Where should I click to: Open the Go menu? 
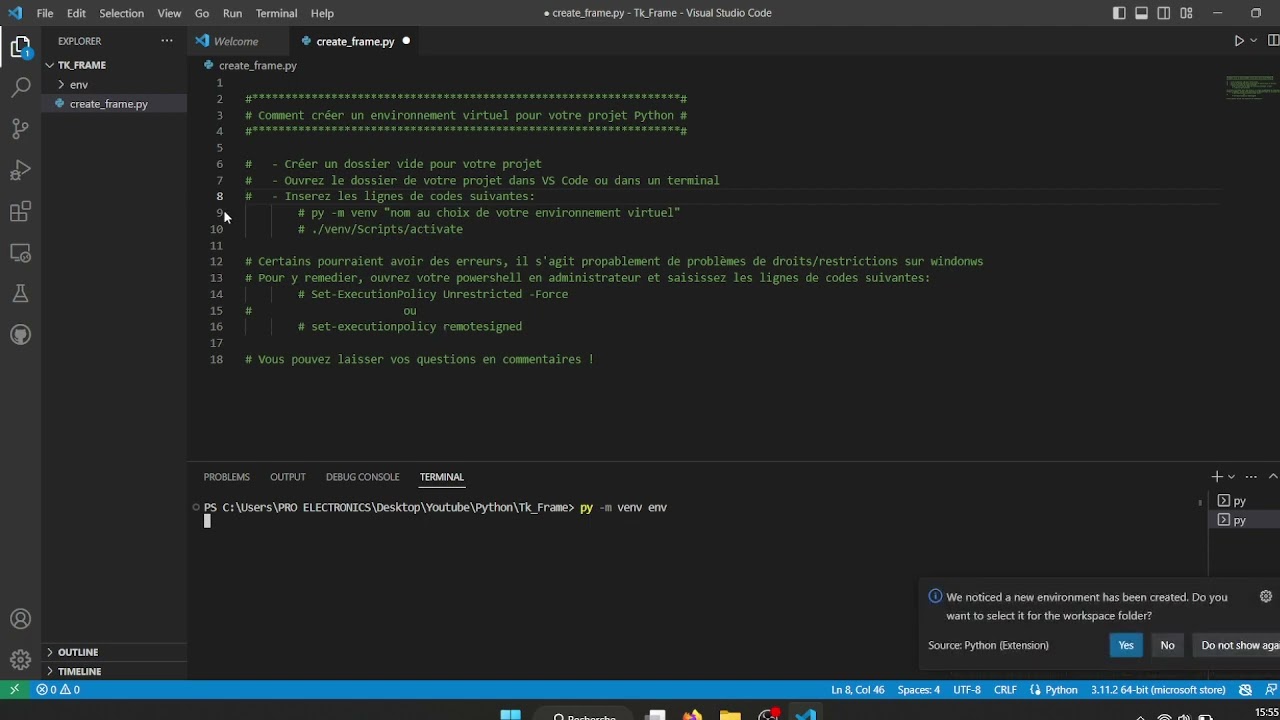coord(202,13)
